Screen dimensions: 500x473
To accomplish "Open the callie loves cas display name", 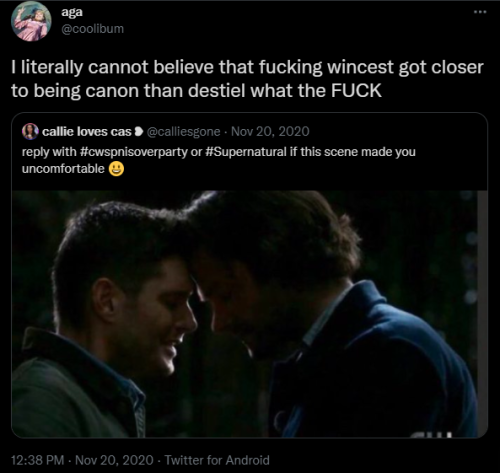I will coord(87,132).
